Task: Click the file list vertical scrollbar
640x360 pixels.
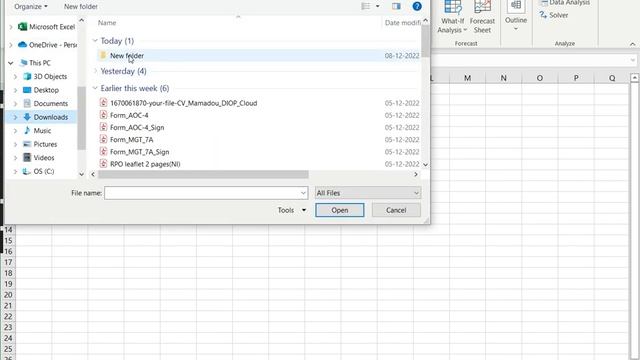Action: point(425,41)
